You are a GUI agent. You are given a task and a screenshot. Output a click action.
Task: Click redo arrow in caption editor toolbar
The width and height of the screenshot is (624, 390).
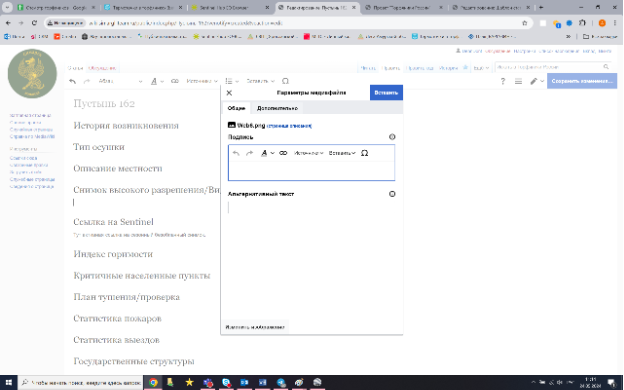pyautogui.click(x=250, y=153)
